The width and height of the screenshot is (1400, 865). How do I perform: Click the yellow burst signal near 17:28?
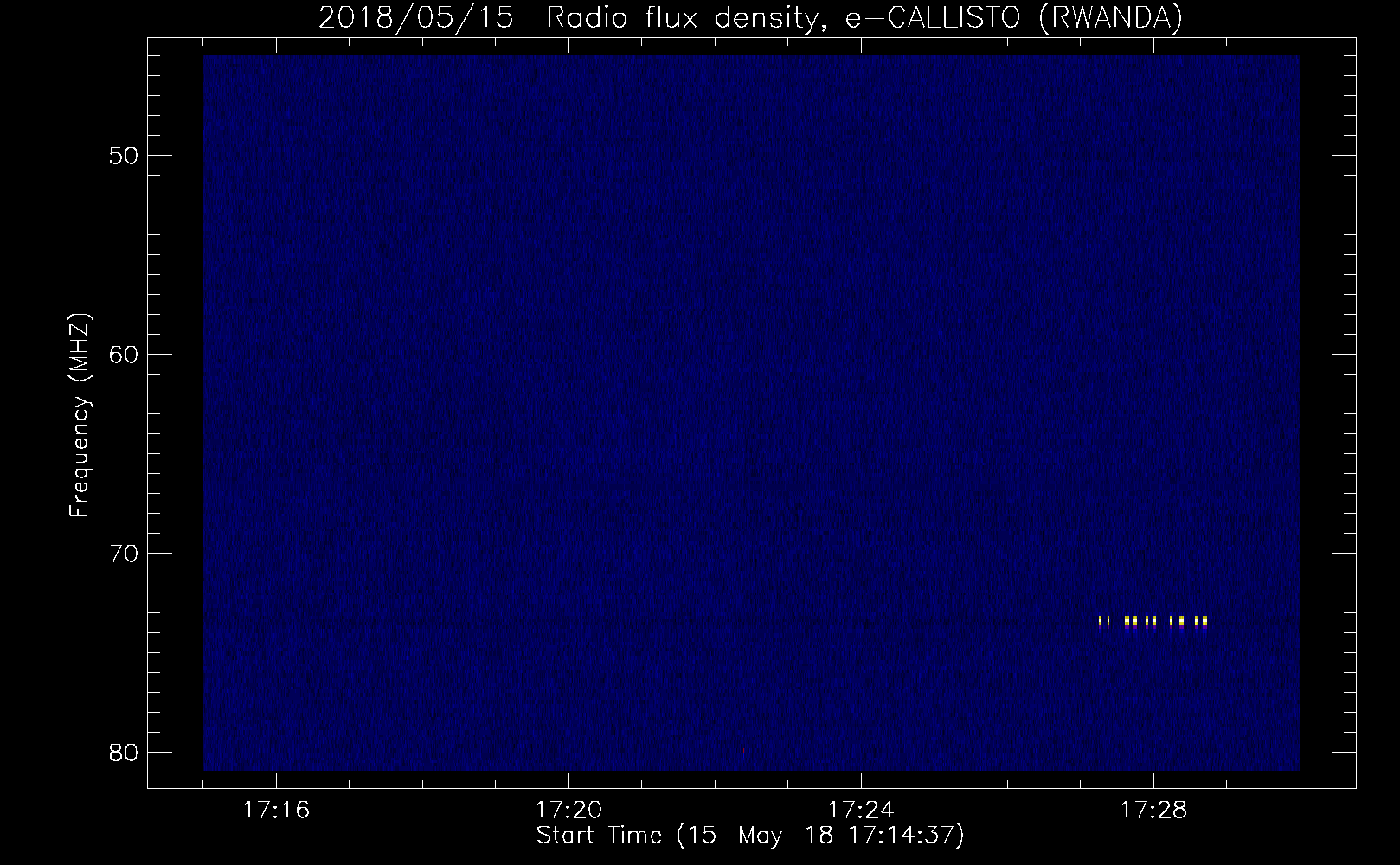(x=1153, y=621)
